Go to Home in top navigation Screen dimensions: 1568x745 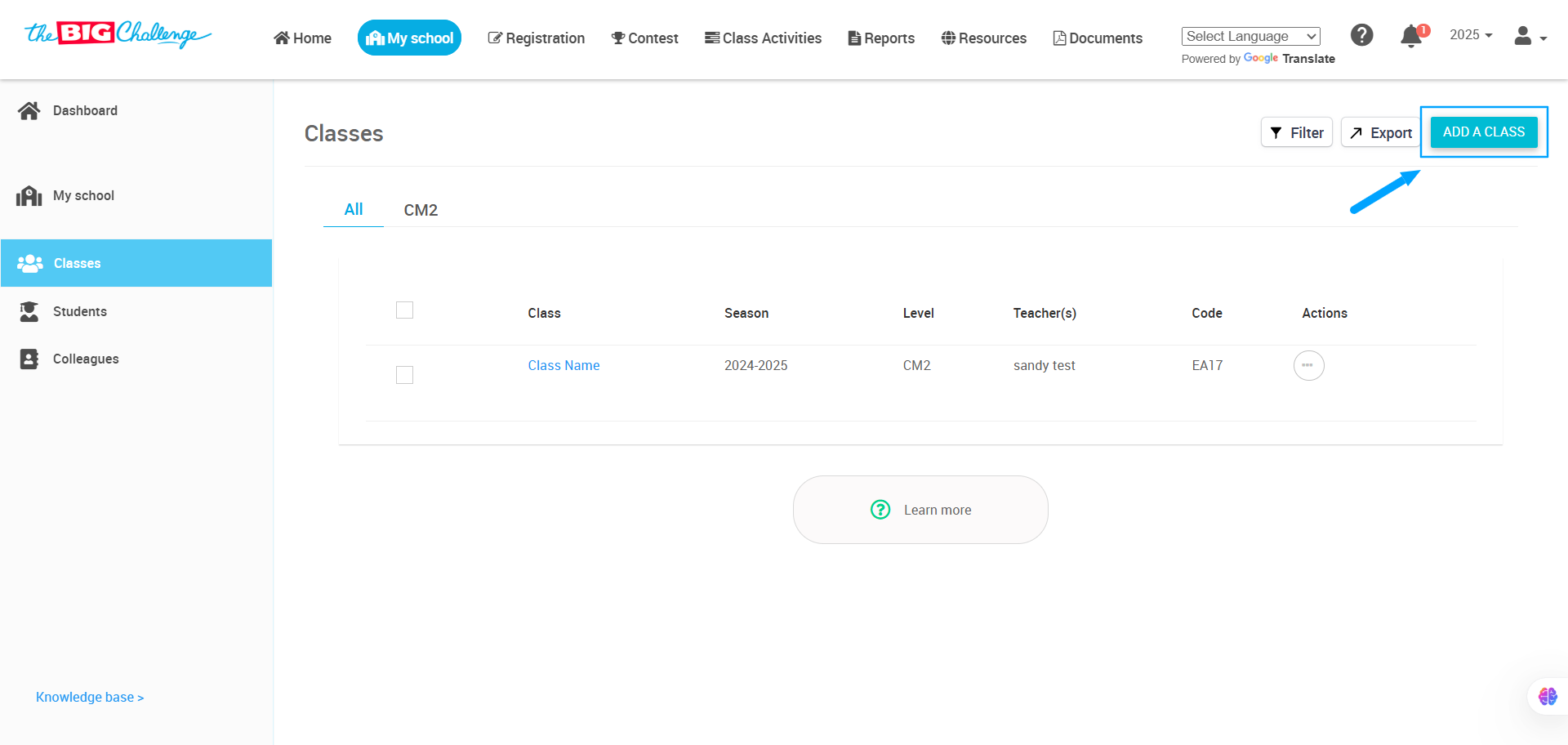302,38
